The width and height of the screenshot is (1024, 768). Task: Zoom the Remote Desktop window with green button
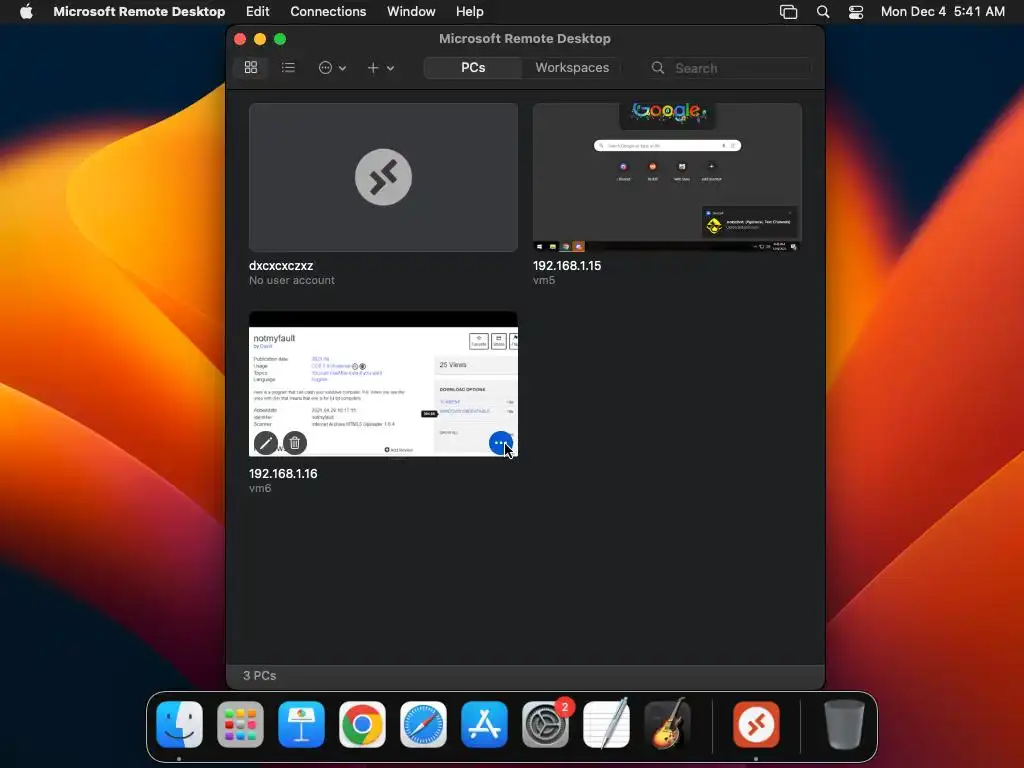coord(280,39)
